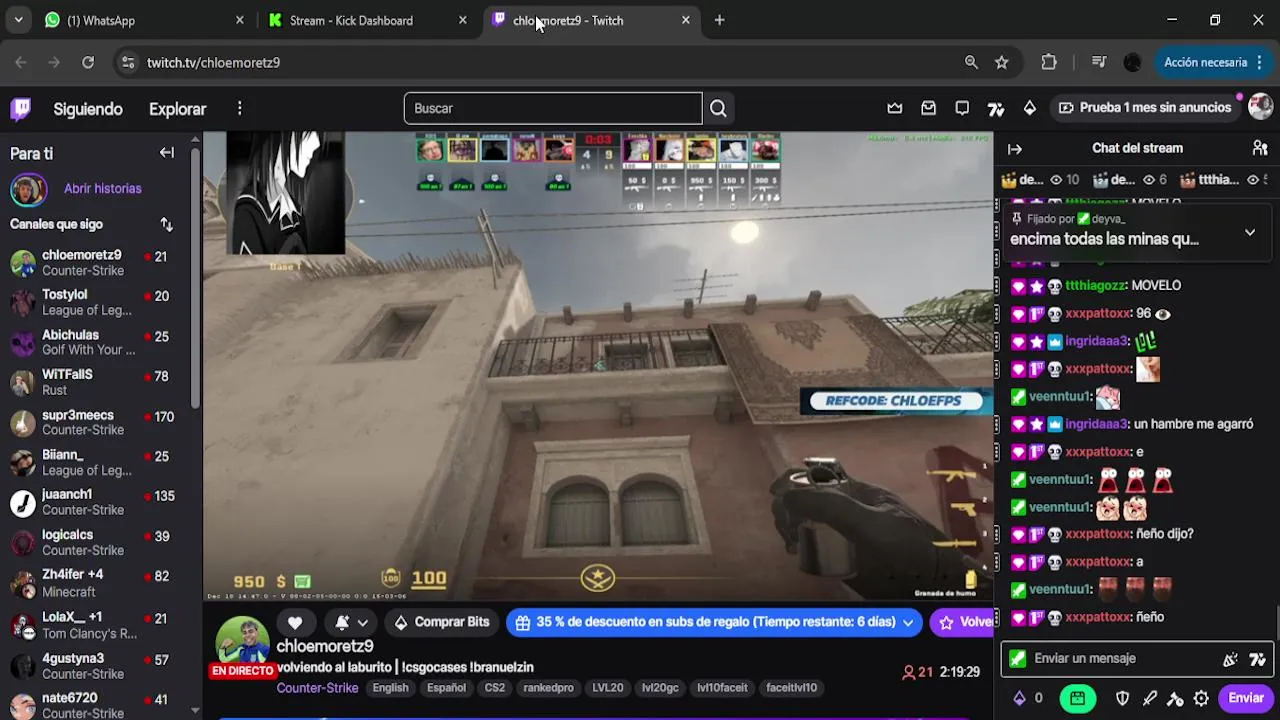Open Chrome tab search dropdown

click(x=18, y=20)
